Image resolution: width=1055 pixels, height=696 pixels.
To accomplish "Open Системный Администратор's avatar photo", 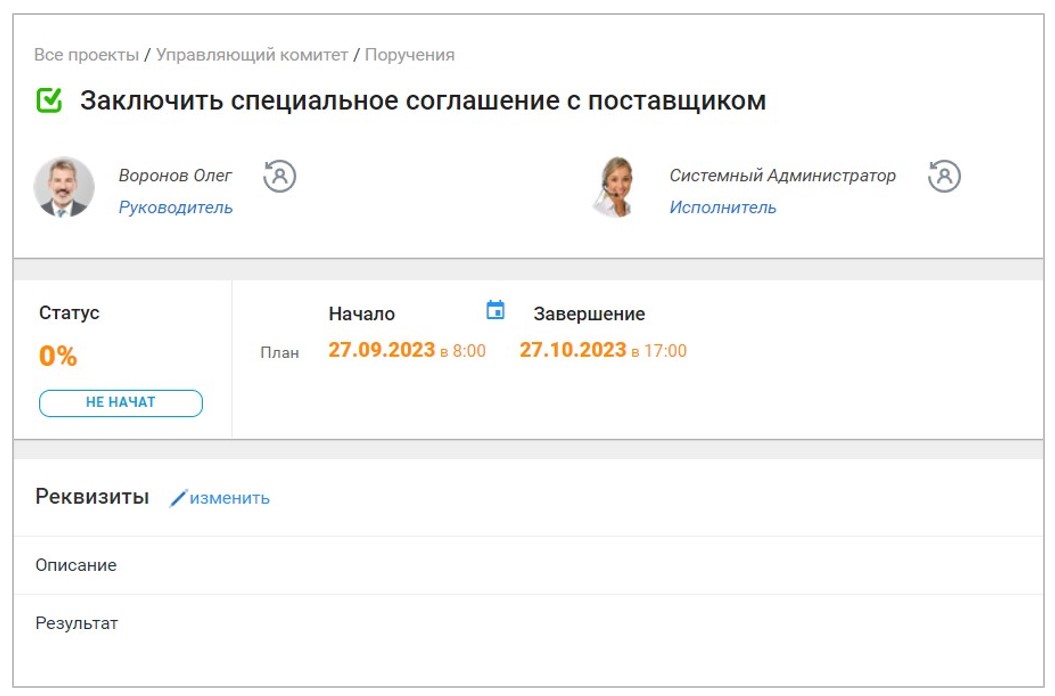I will pyautogui.click(x=614, y=188).
